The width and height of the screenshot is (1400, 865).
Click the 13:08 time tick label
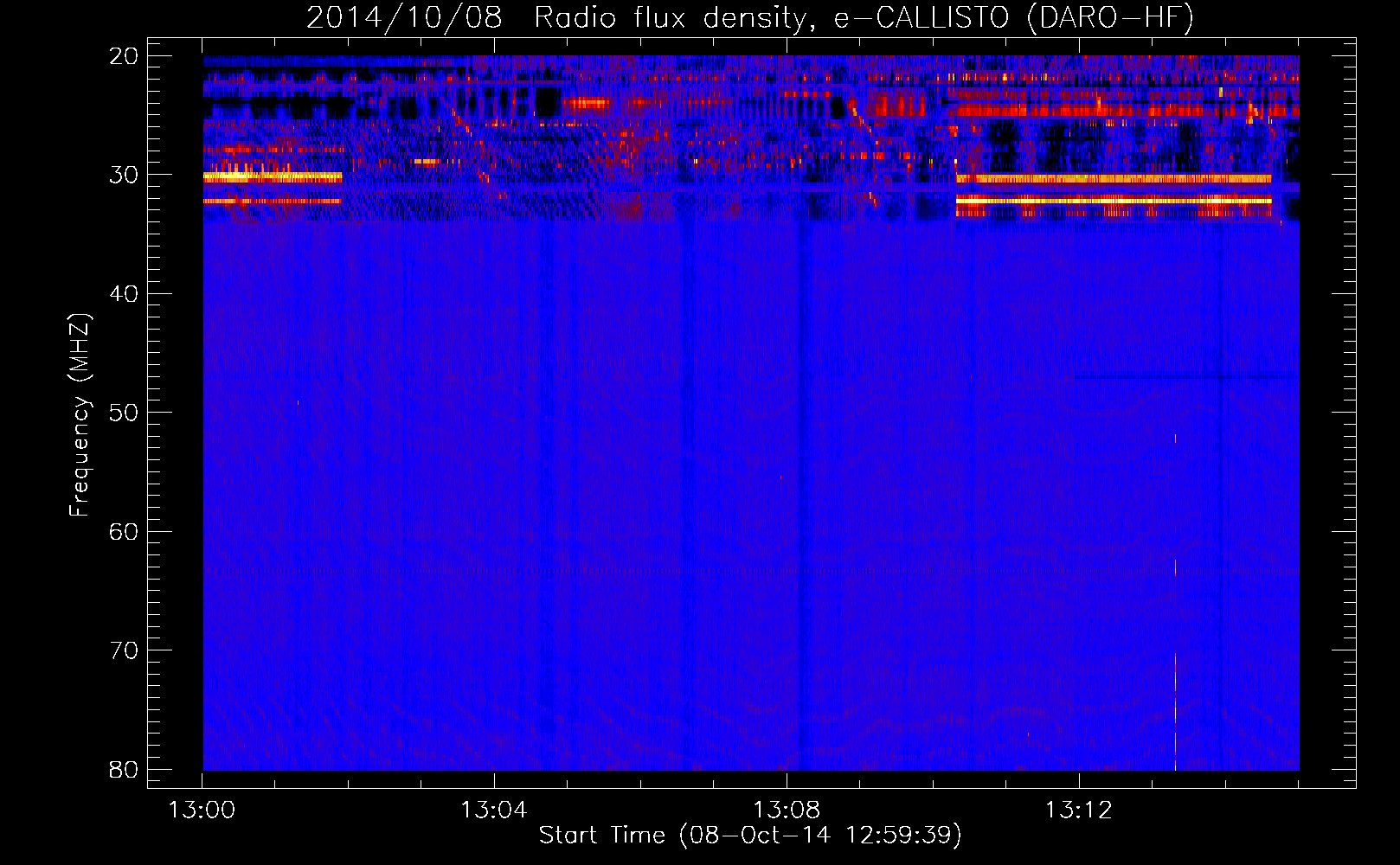[x=787, y=811]
